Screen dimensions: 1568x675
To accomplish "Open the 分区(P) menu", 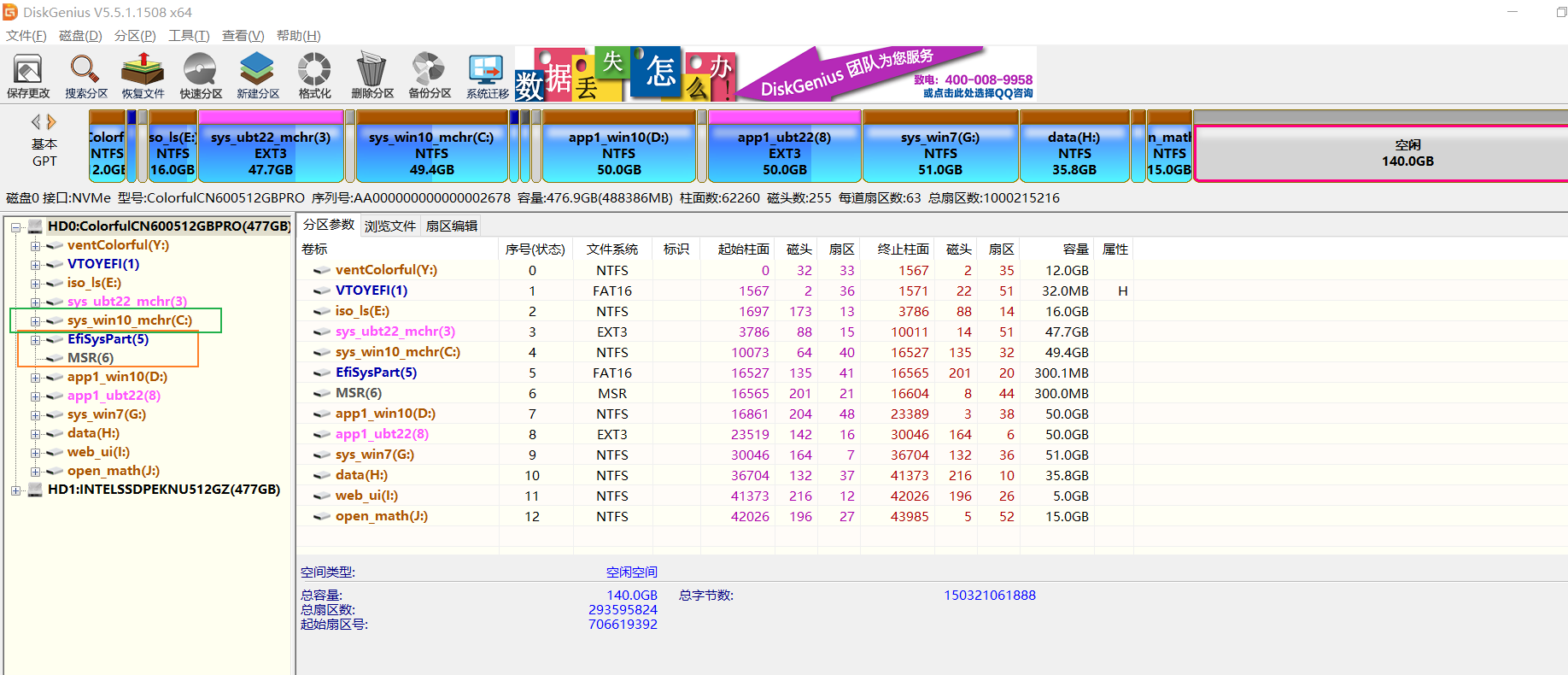I will pyautogui.click(x=135, y=35).
